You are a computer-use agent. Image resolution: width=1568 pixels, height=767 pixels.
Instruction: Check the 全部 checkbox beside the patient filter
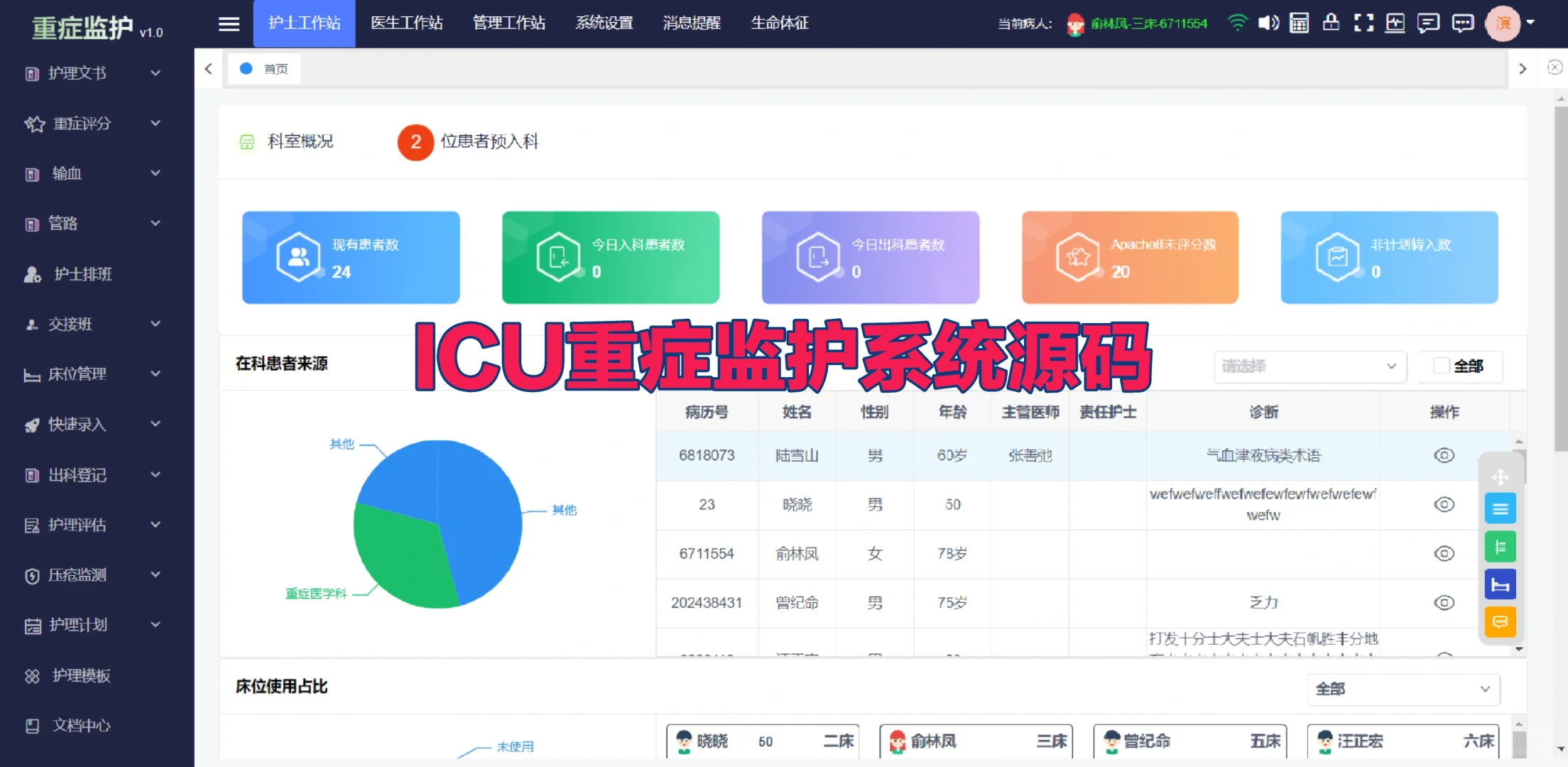point(1441,365)
